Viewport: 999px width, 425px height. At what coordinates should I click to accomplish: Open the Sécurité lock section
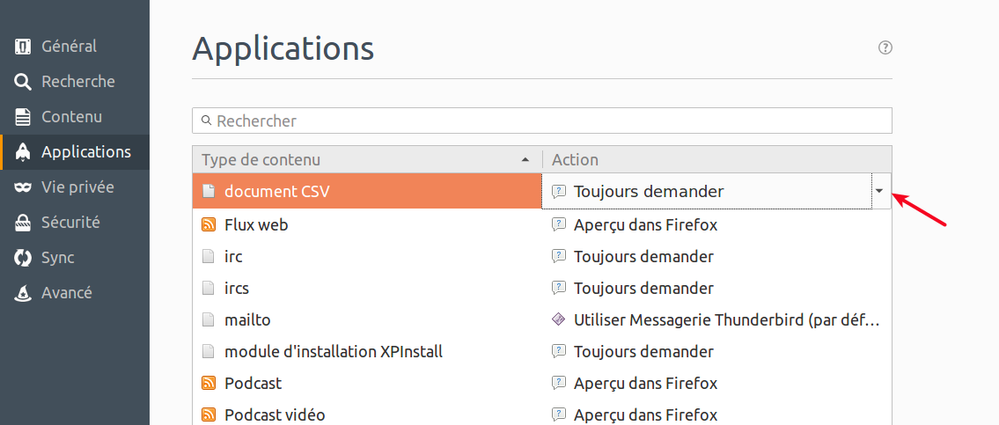(x=70, y=222)
